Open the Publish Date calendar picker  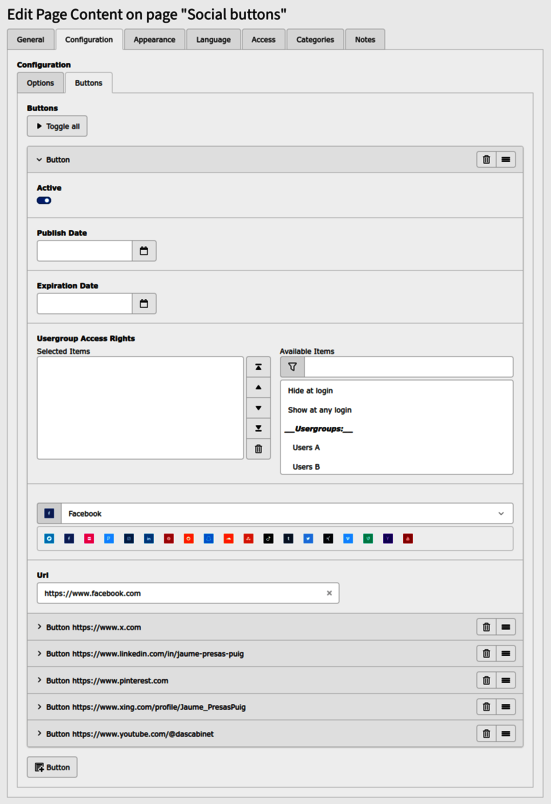[144, 251]
